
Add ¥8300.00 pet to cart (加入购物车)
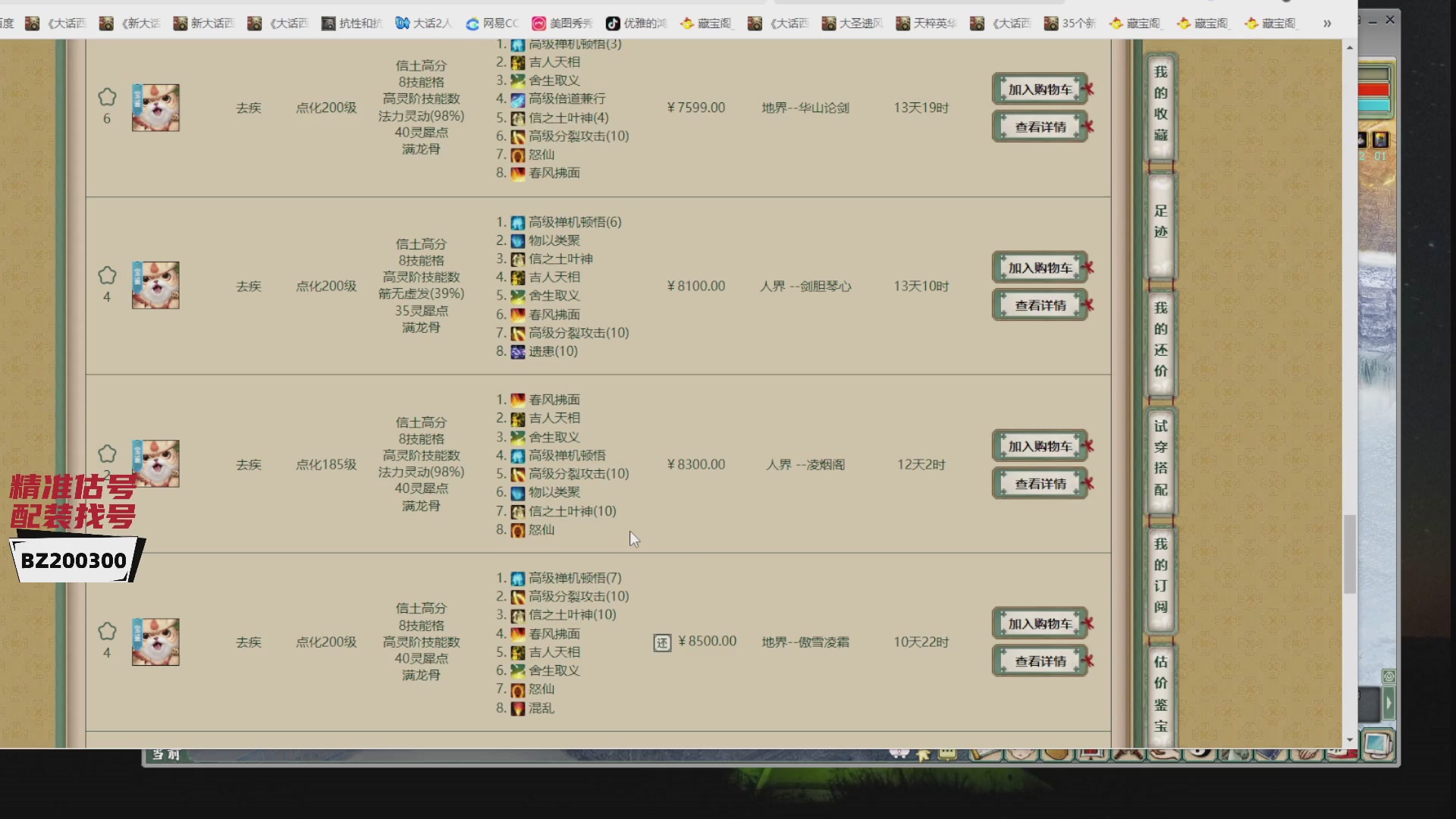[x=1040, y=446]
